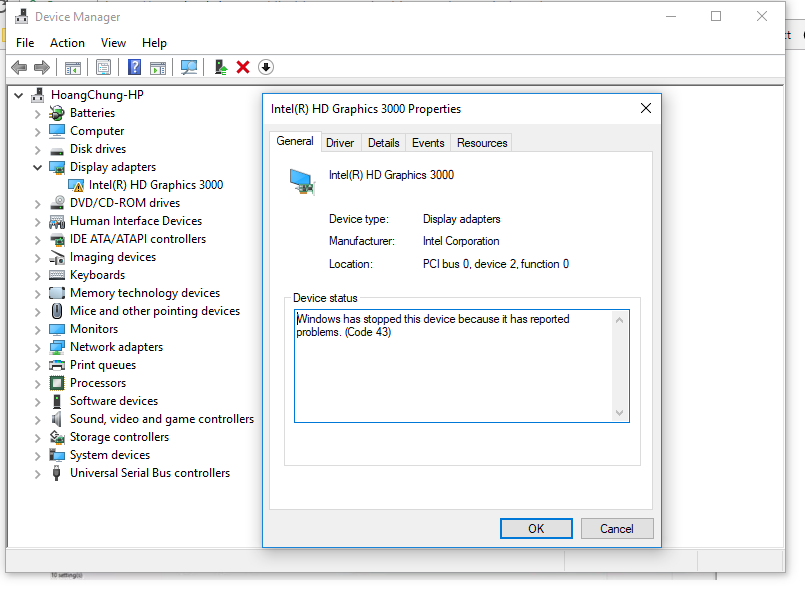Select the Keyboards category icon

[57, 275]
